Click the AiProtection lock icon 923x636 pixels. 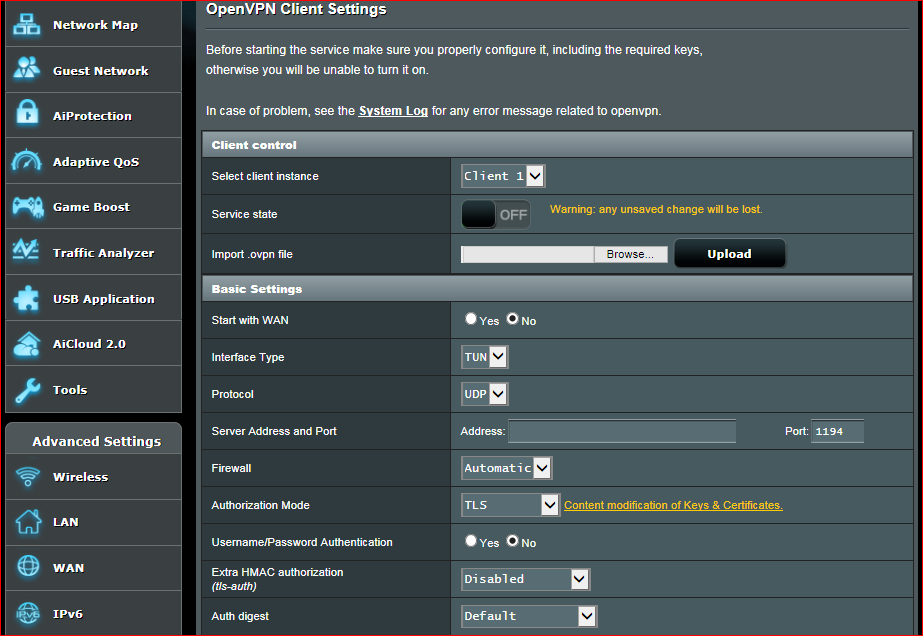point(27,112)
